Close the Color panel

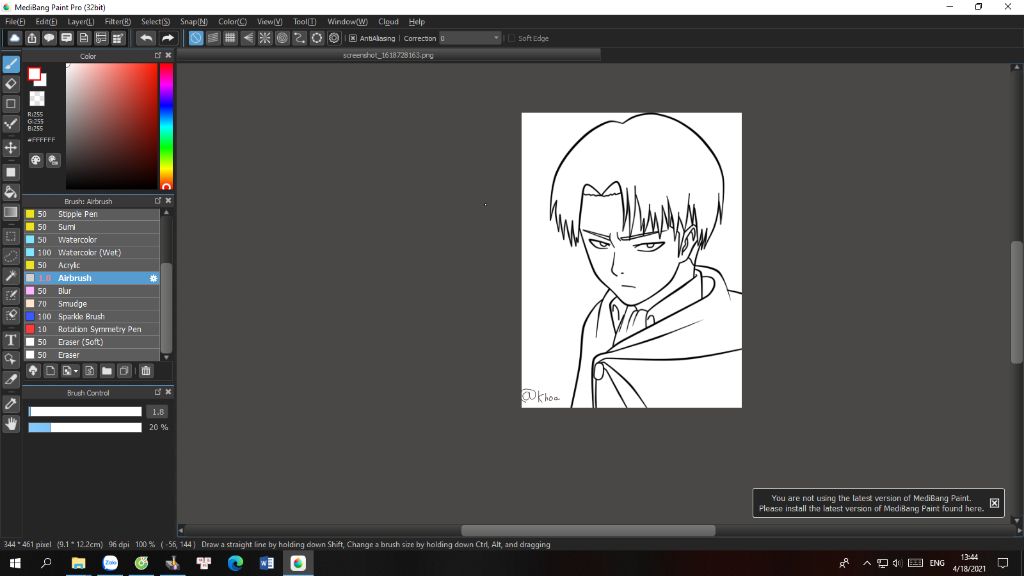click(168, 56)
